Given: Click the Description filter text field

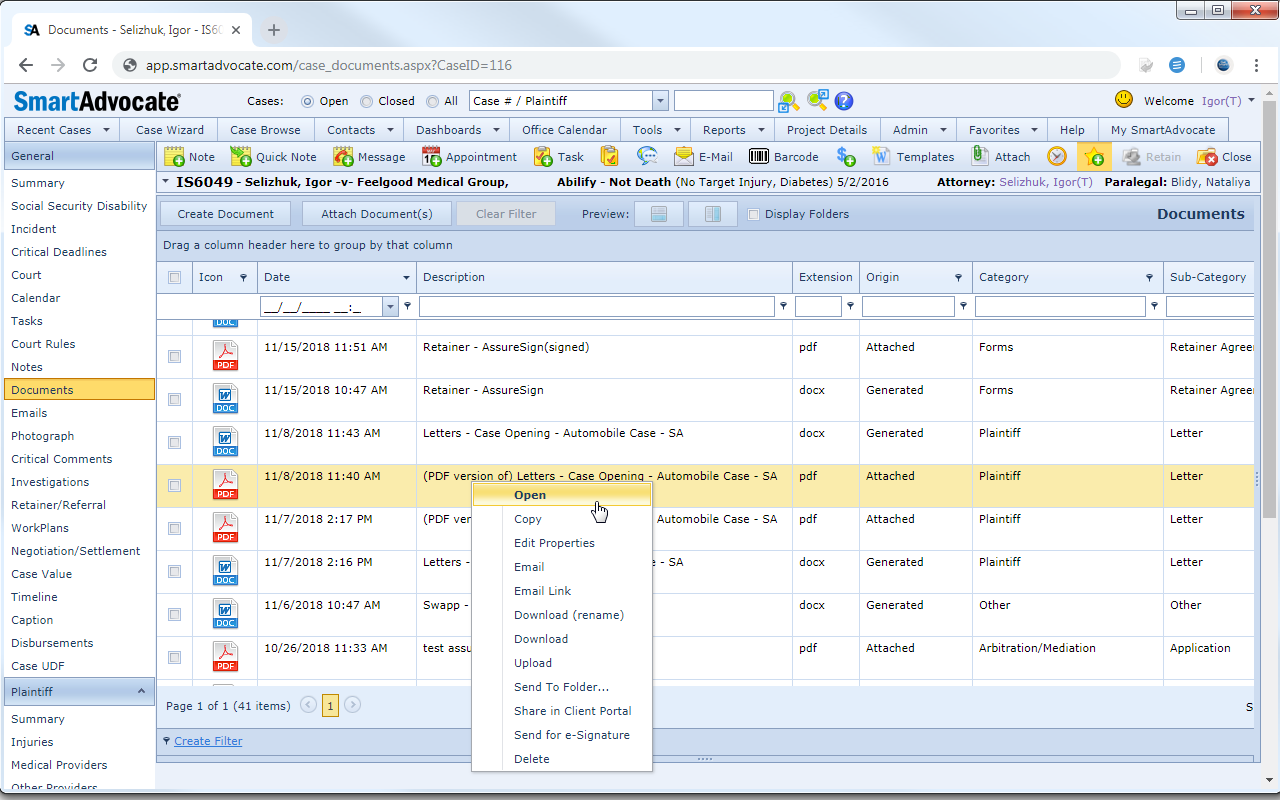Looking at the screenshot, I should pos(596,307).
